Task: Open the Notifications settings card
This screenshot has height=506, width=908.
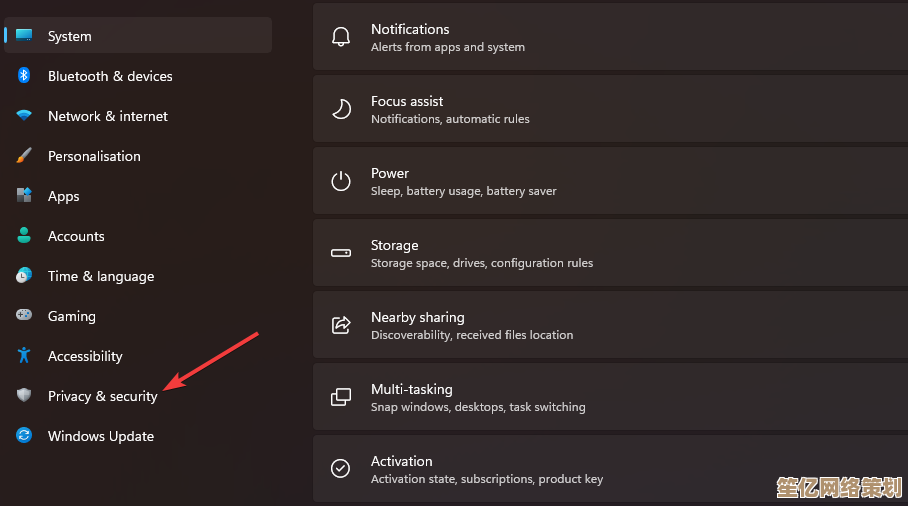Action: point(610,37)
